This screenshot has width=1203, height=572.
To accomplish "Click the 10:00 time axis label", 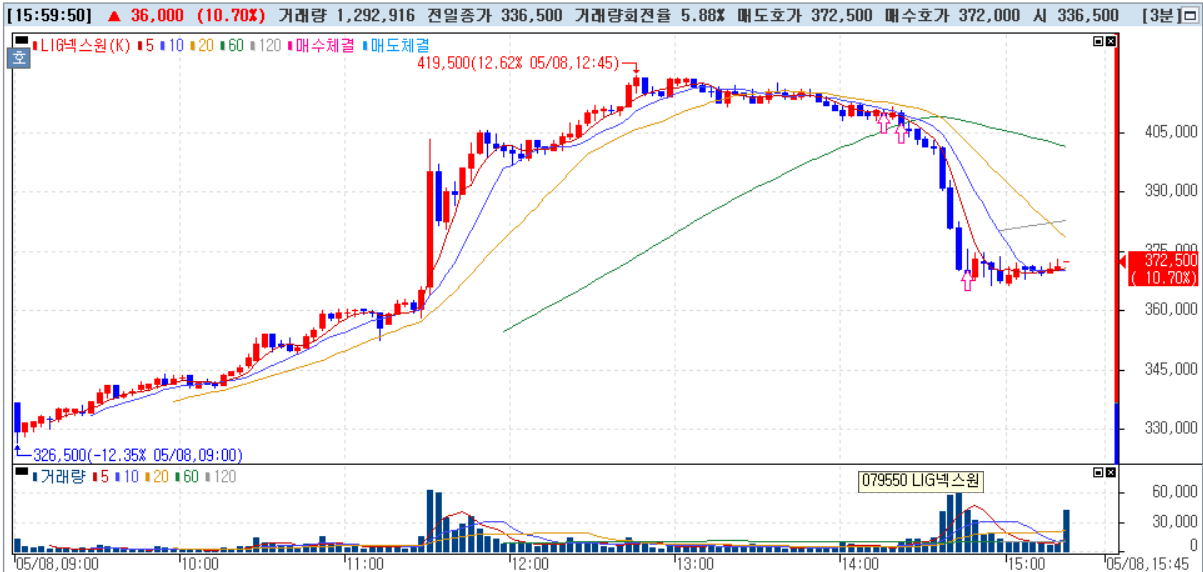I will tap(200, 563).
